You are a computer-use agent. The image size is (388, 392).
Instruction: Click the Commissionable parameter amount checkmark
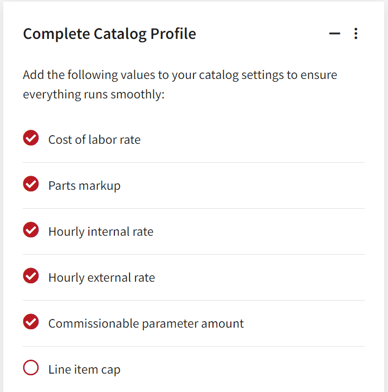[x=31, y=322]
